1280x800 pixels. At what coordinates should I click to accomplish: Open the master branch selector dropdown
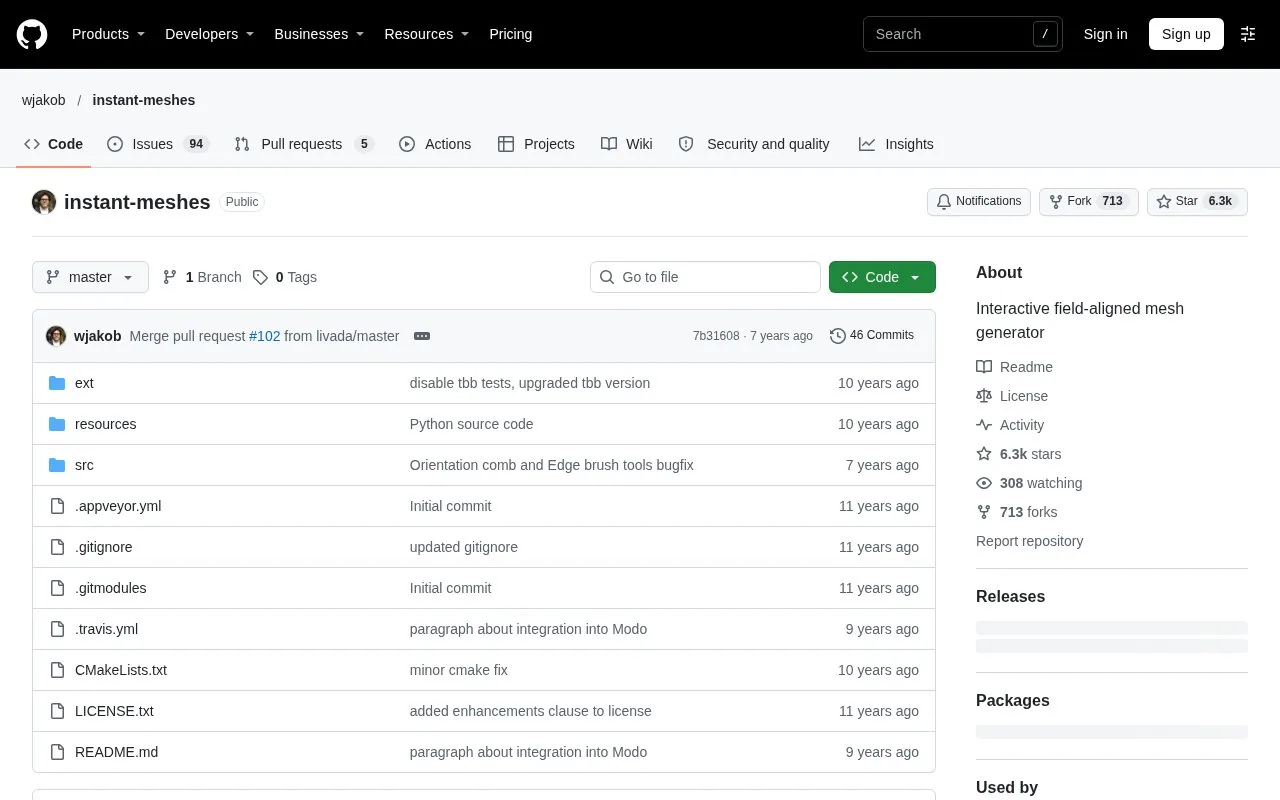[90, 277]
